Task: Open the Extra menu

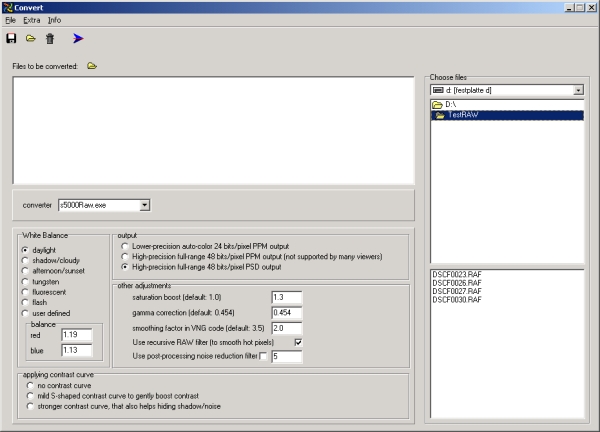Action: 32,20
